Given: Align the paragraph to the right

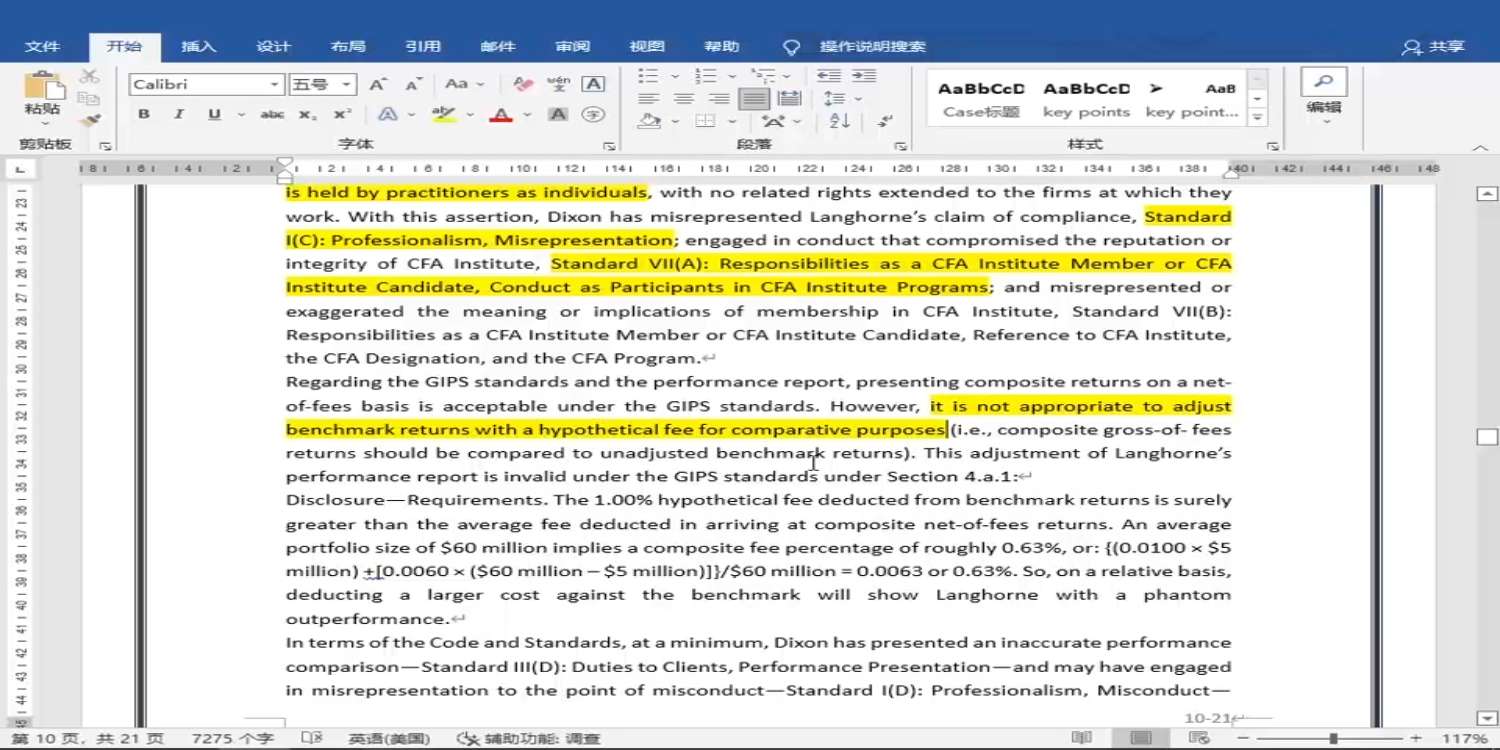Looking at the screenshot, I should [719, 98].
